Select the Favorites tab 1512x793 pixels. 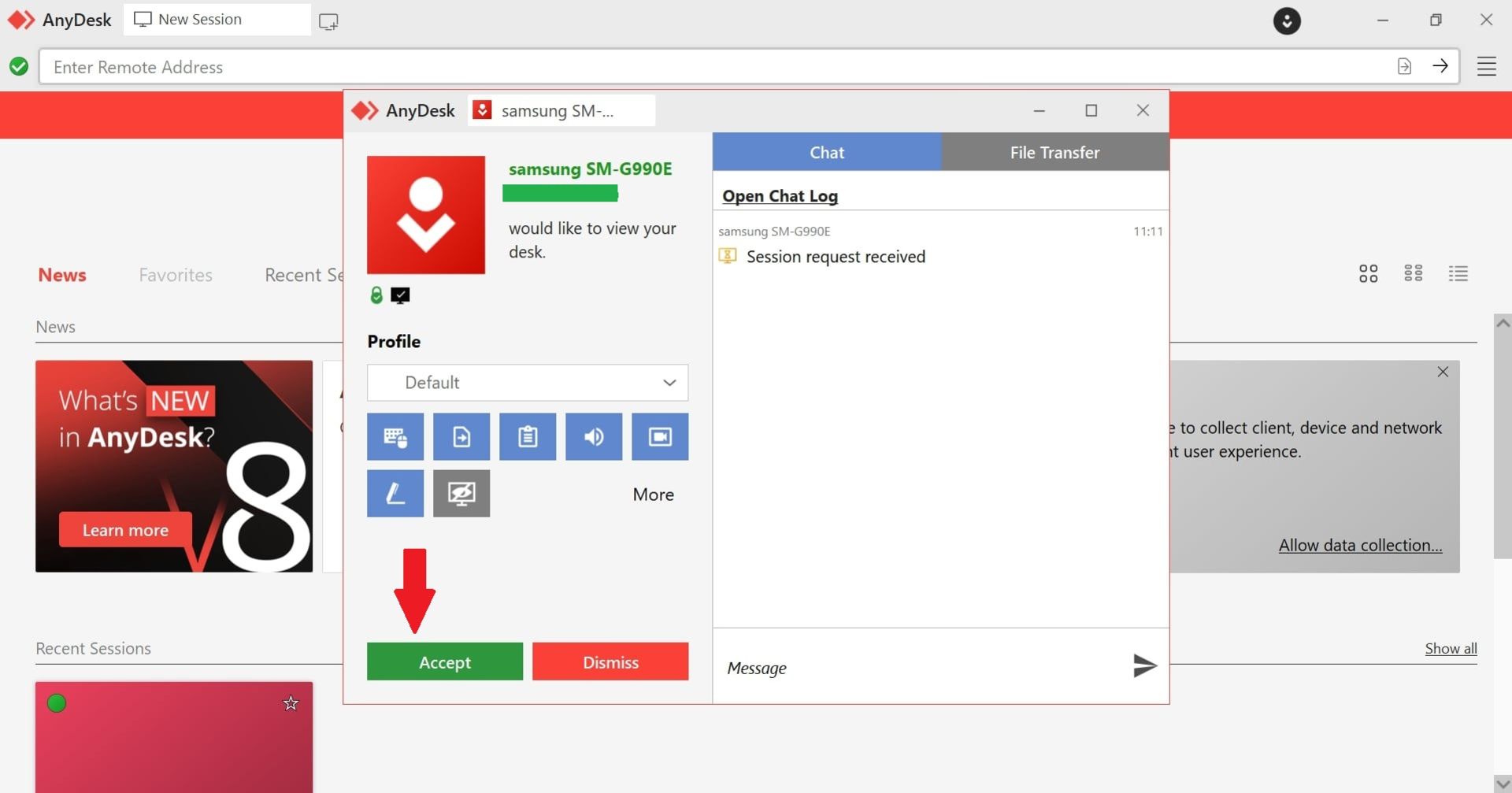coord(176,275)
